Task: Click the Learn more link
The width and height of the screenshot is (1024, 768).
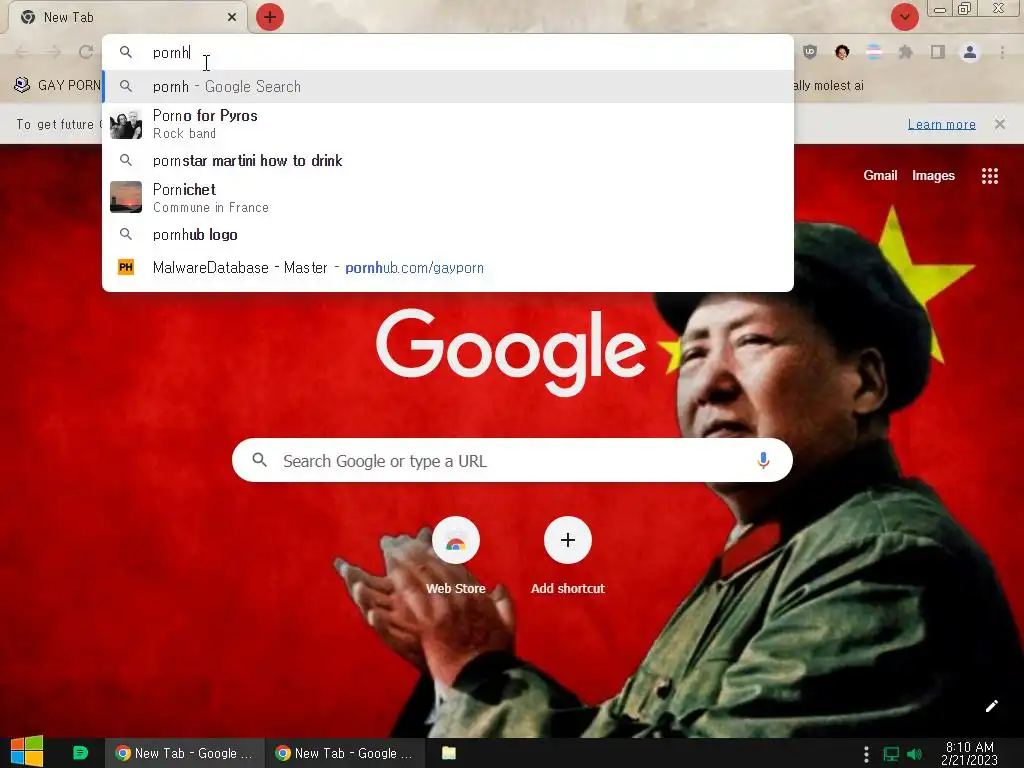Action: point(942,124)
